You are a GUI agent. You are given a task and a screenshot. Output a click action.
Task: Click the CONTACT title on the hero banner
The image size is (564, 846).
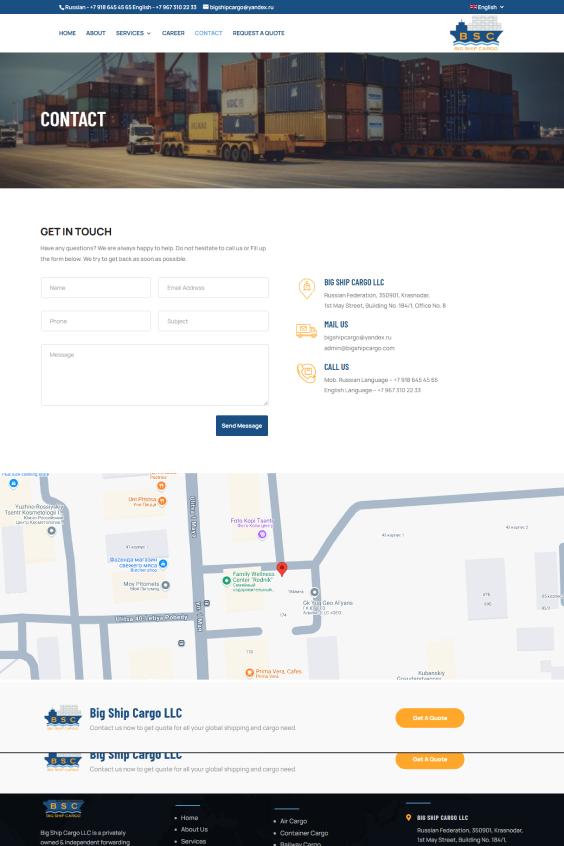point(73,119)
